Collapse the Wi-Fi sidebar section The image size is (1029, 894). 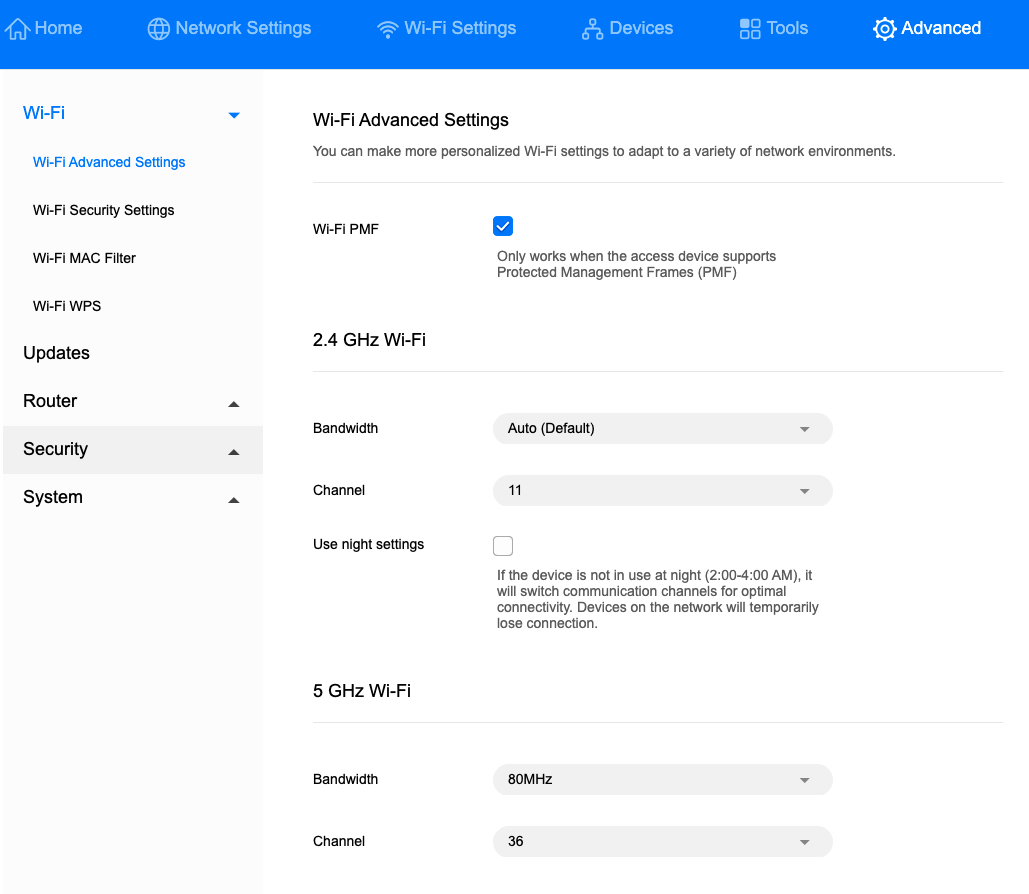[x=234, y=115]
